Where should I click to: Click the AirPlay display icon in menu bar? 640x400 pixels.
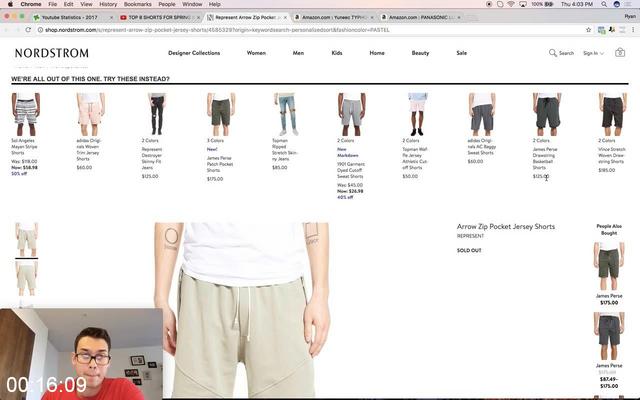pyautogui.click(x=523, y=4)
